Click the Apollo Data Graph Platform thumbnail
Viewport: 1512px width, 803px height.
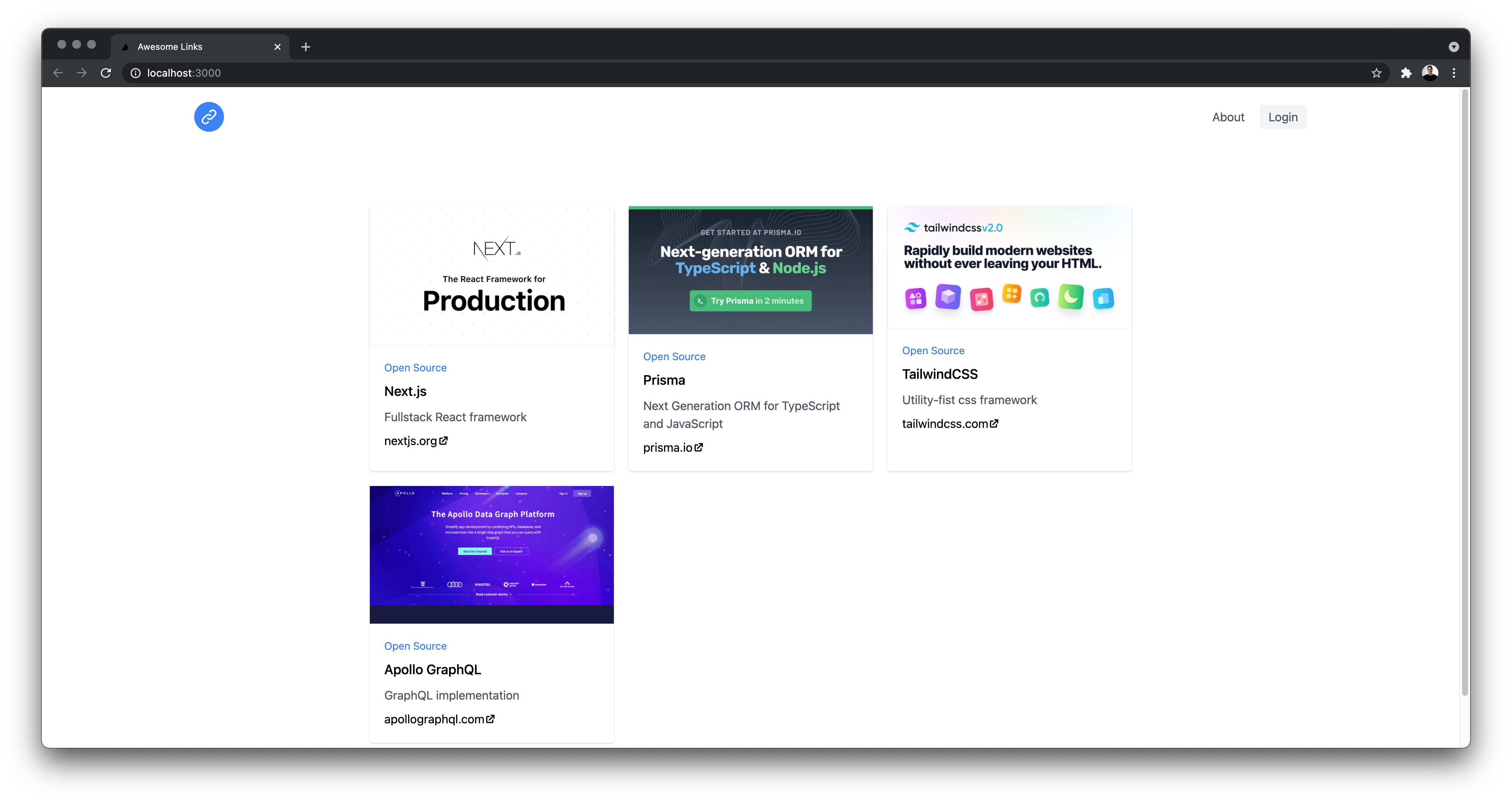(491, 554)
